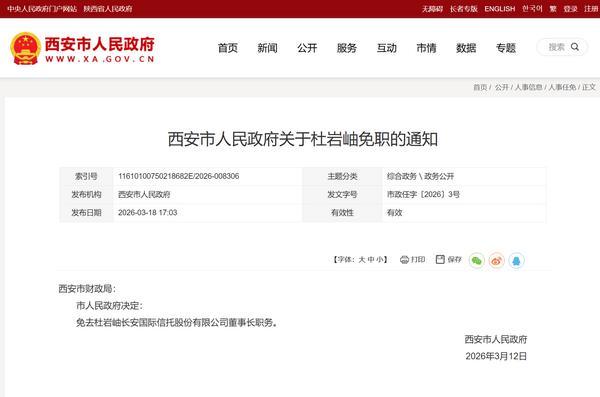Open 陕西省人民政府 link

108,9
